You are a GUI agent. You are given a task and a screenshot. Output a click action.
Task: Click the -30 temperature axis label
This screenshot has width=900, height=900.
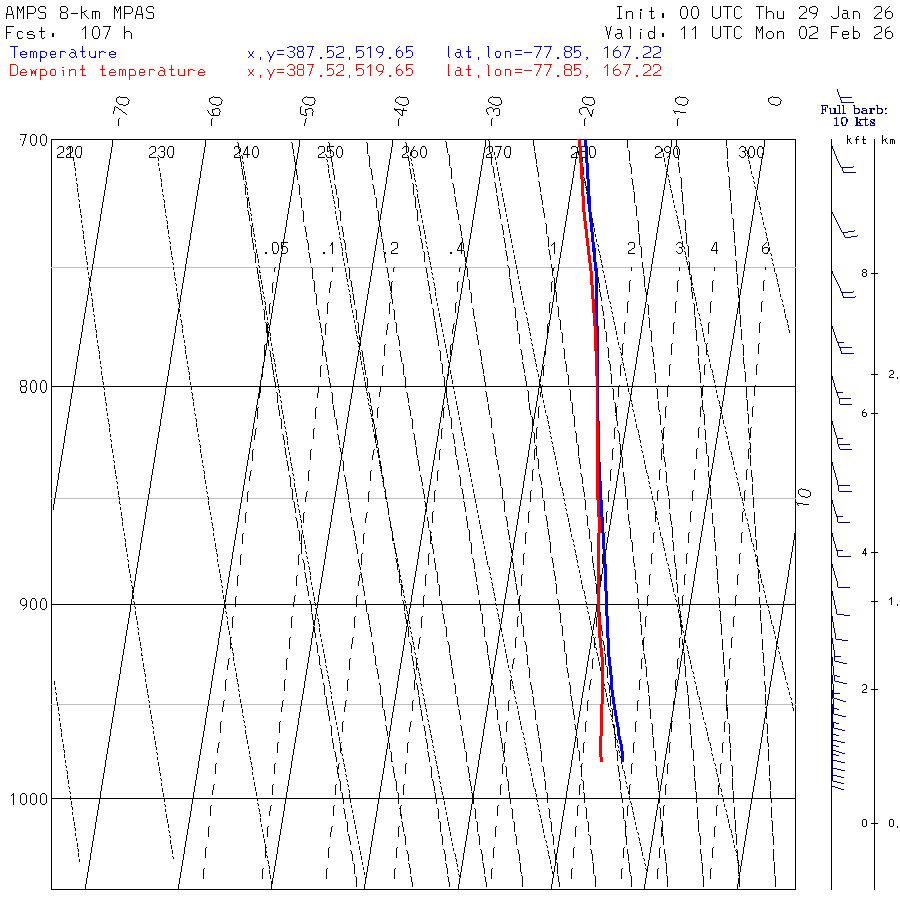pyautogui.click(x=494, y=111)
